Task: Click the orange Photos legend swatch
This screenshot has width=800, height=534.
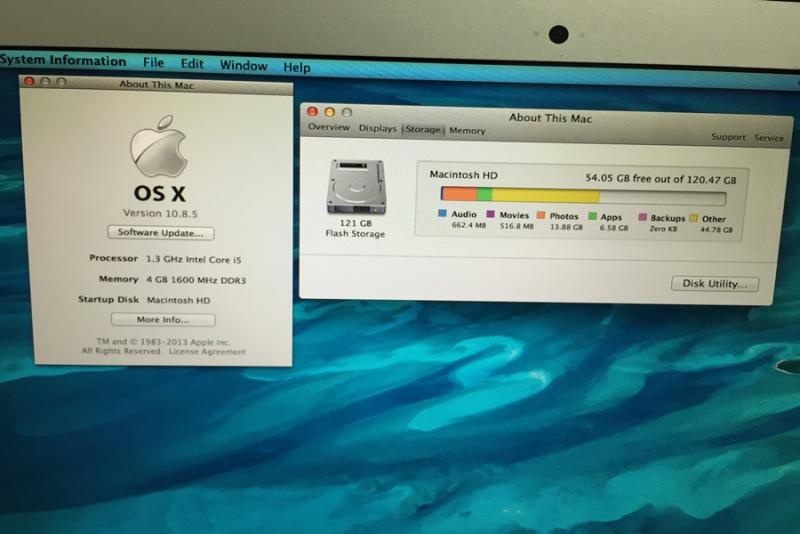Action: tap(541, 215)
